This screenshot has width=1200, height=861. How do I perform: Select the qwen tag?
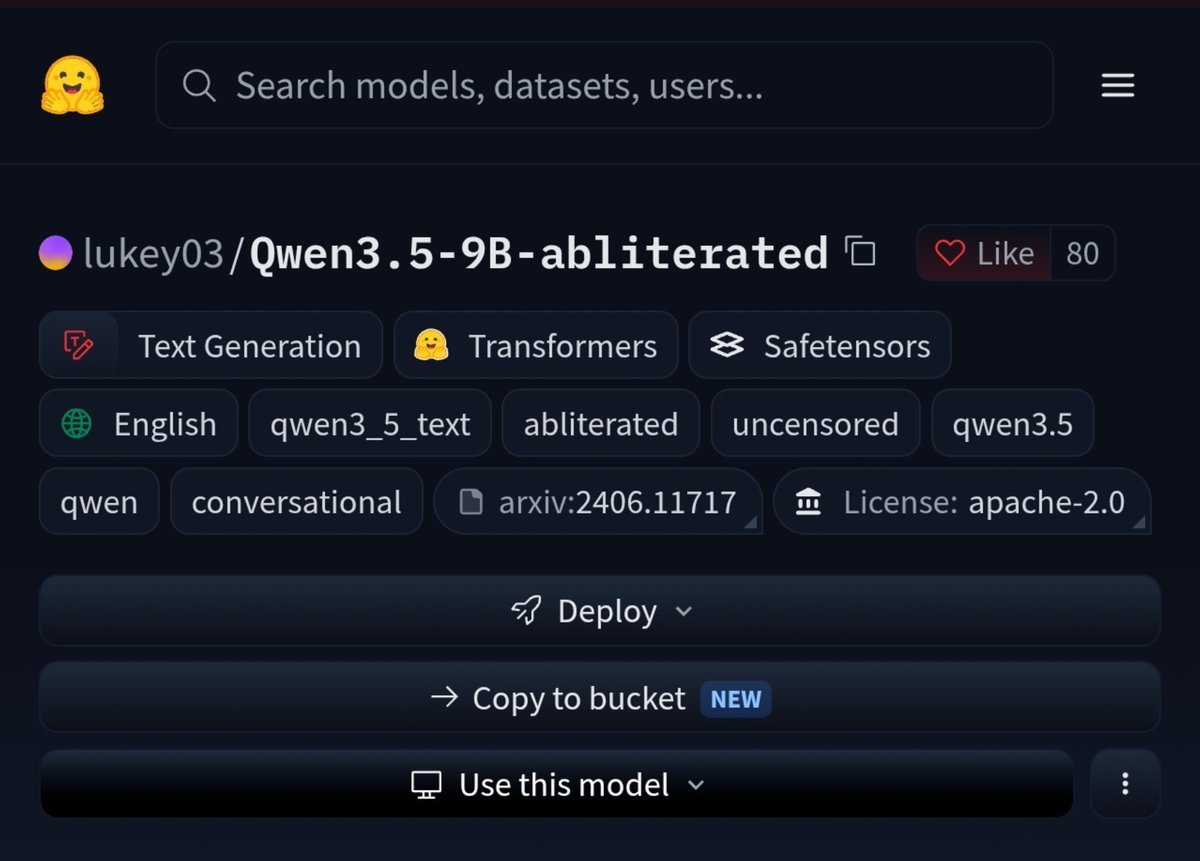pyautogui.click(x=99, y=501)
